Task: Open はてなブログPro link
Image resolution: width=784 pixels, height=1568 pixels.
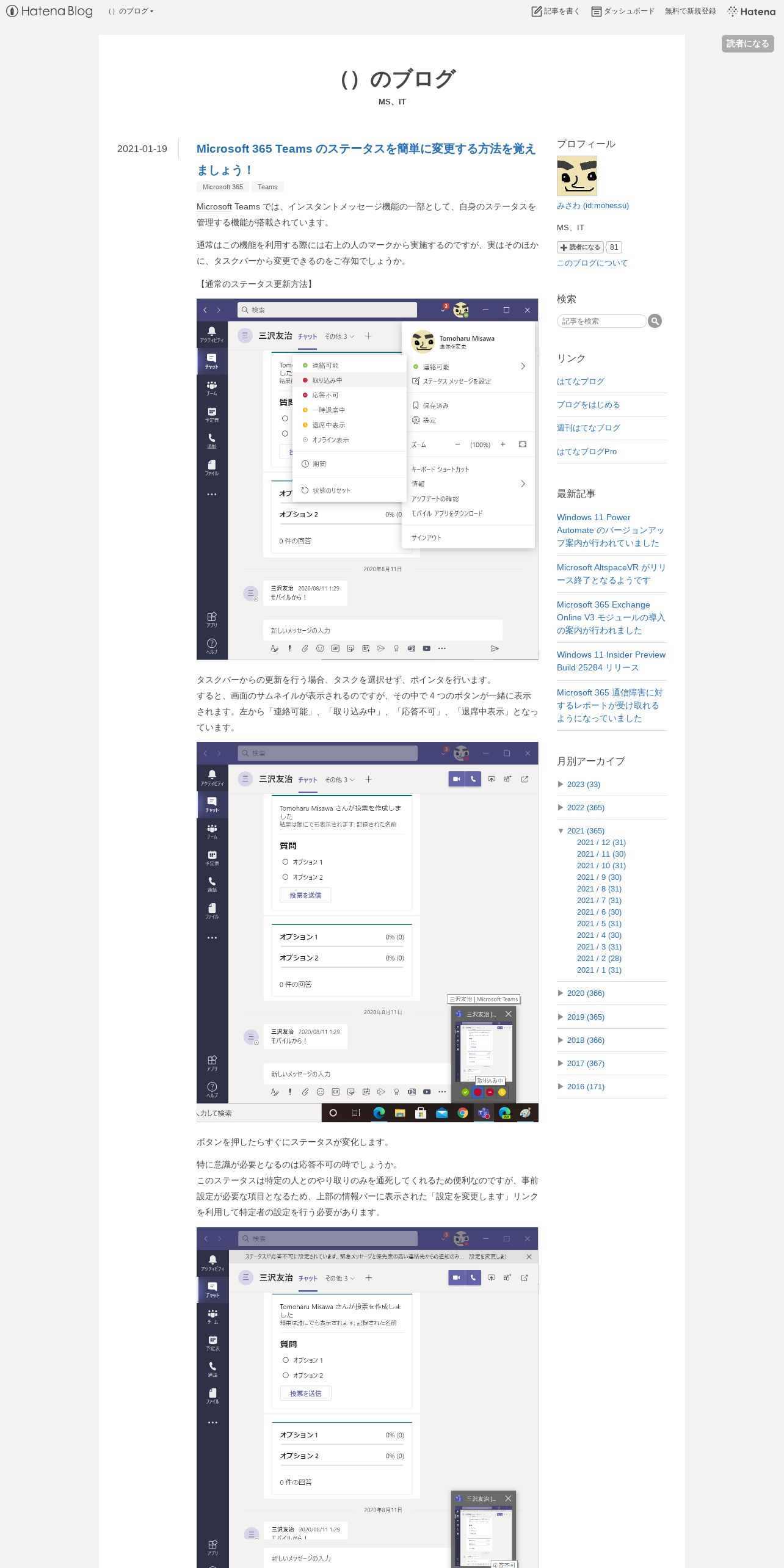Action: [587, 452]
